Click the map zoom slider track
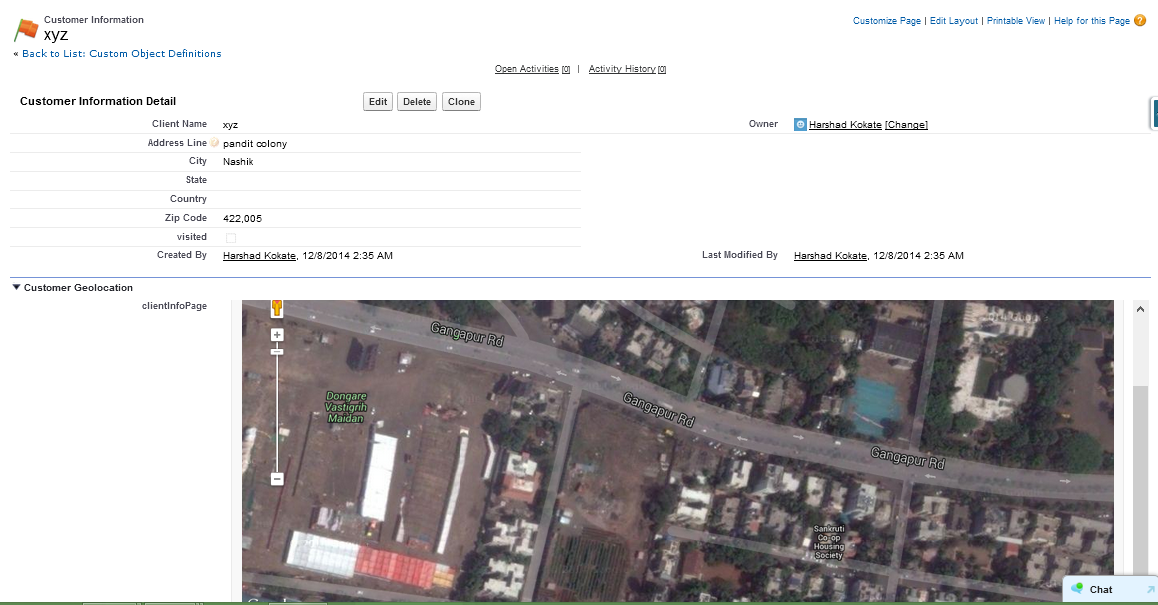The width and height of the screenshot is (1158, 605). point(277,410)
